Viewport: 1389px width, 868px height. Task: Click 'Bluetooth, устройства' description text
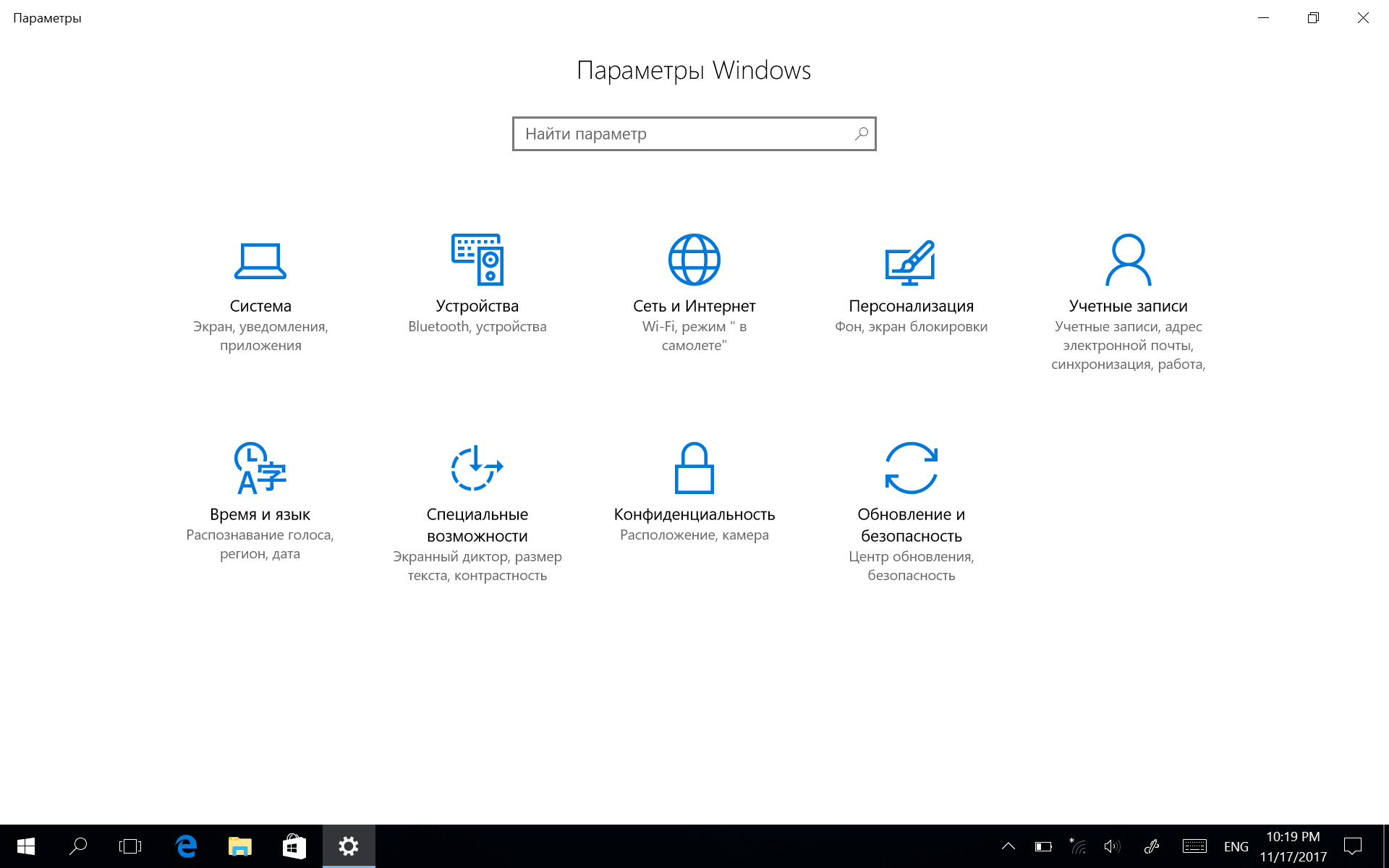[477, 326]
